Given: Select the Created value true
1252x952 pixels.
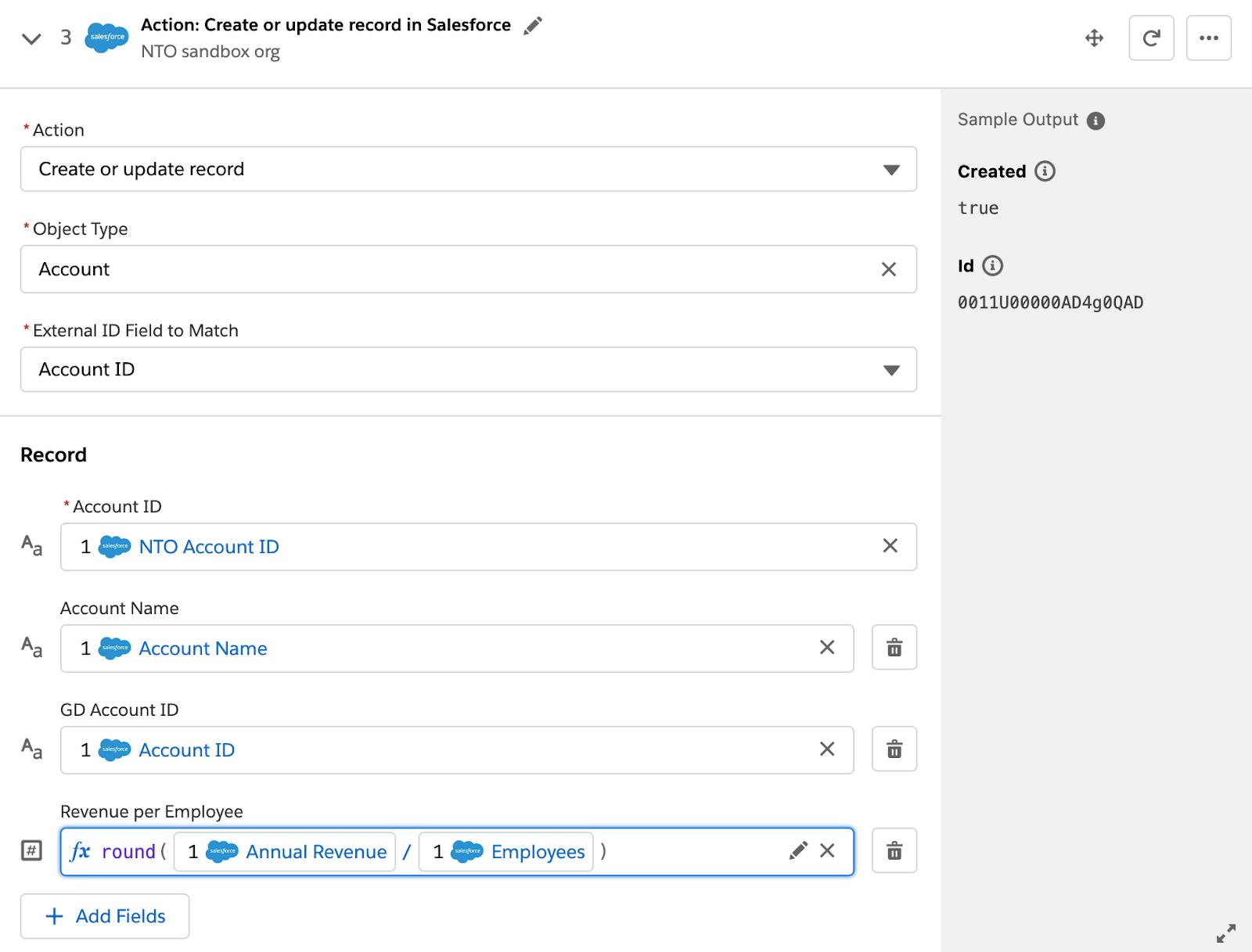Looking at the screenshot, I should coord(978,208).
